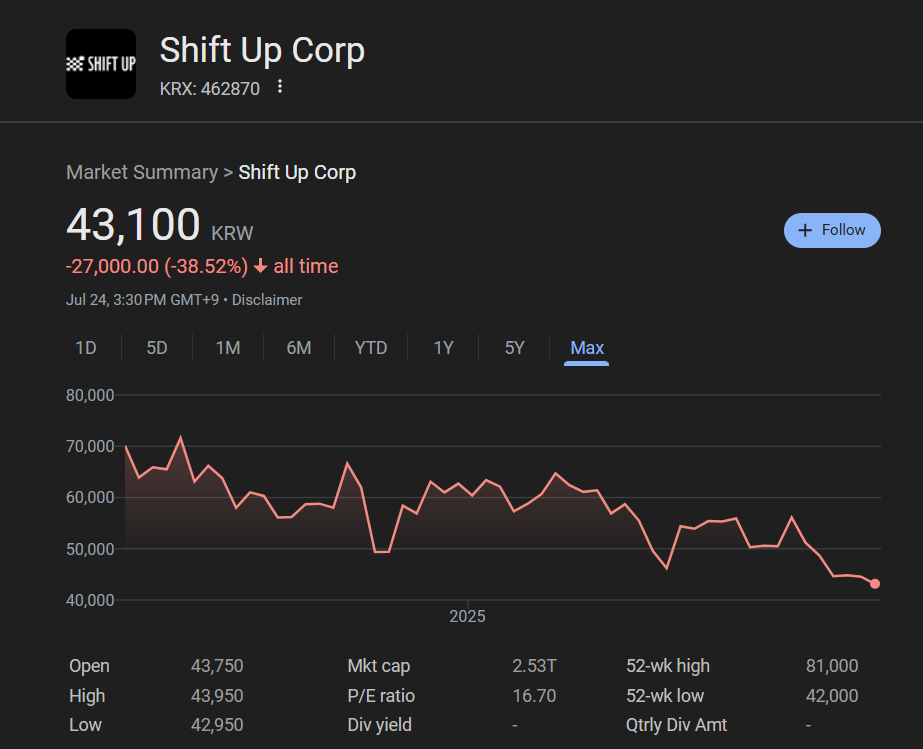Screen dimensions: 923x749
Task: Click the -27,000.00 (-38.52%) change text
Action: click(x=157, y=266)
